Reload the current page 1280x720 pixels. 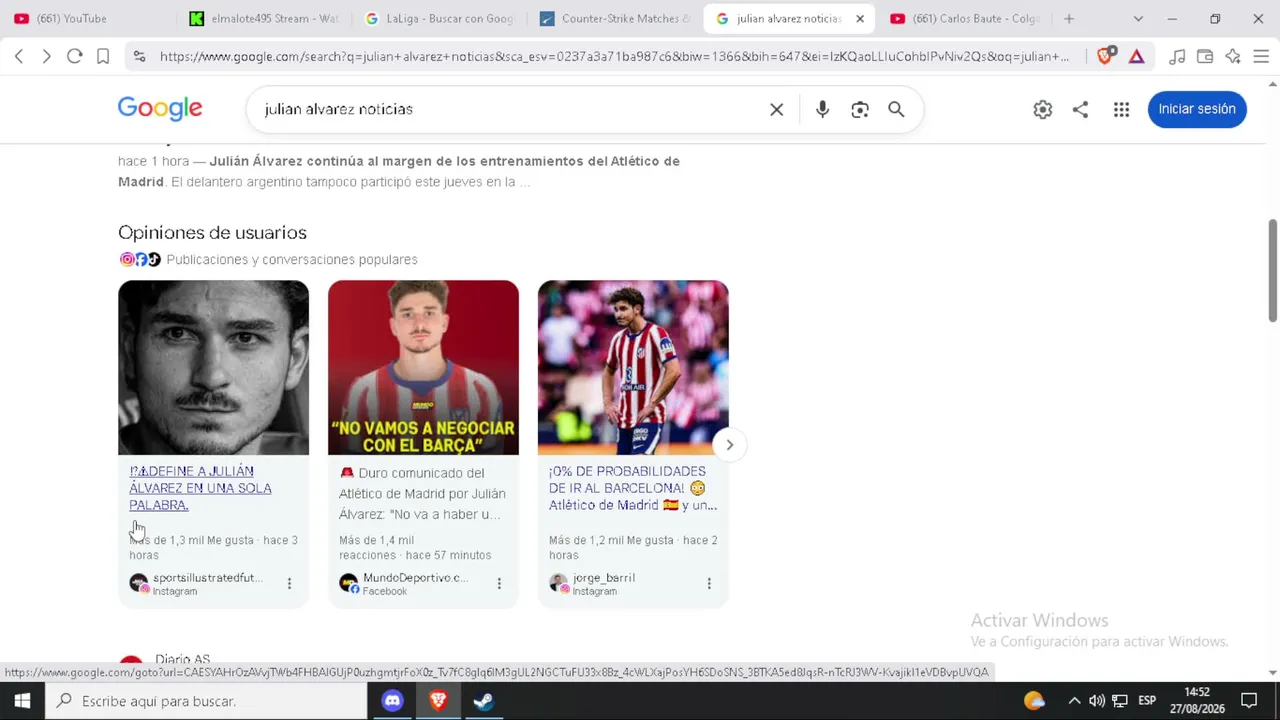point(74,56)
